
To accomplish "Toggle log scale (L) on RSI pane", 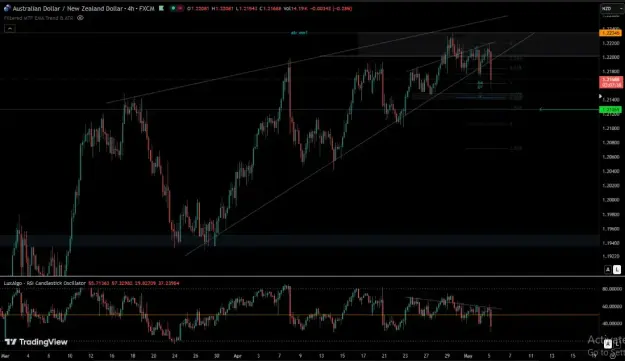I will (x=617, y=343).
